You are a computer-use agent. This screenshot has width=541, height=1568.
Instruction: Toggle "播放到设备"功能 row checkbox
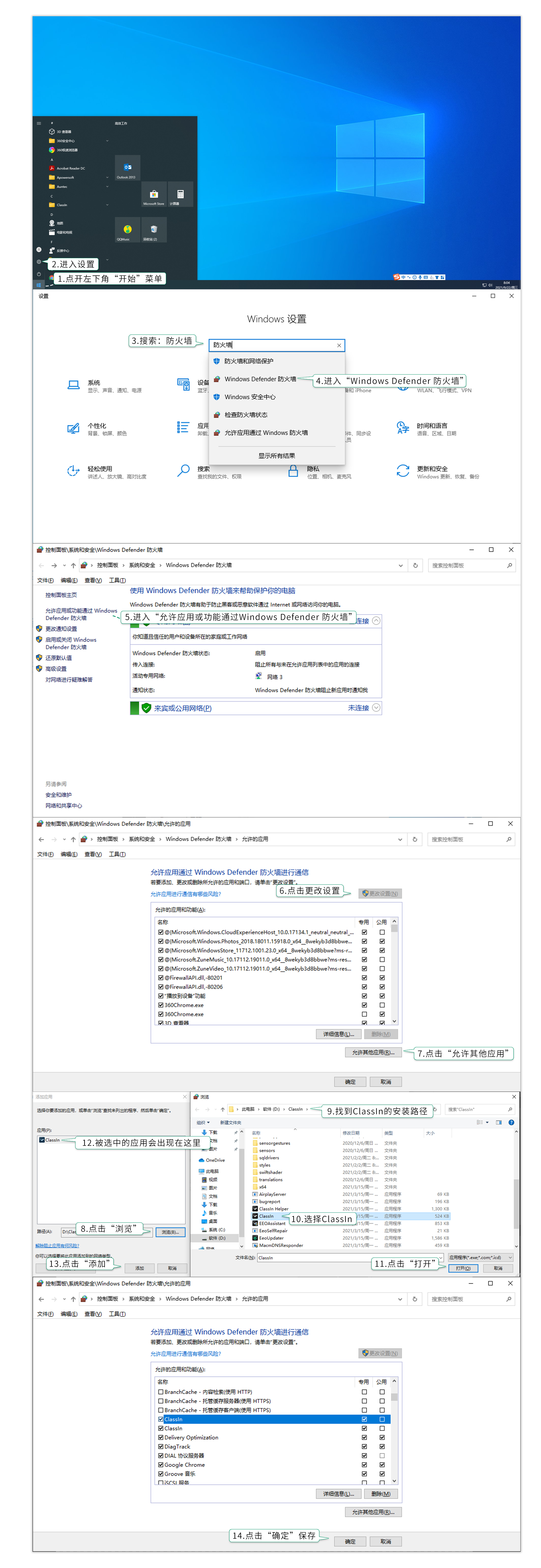(x=161, y=996)
